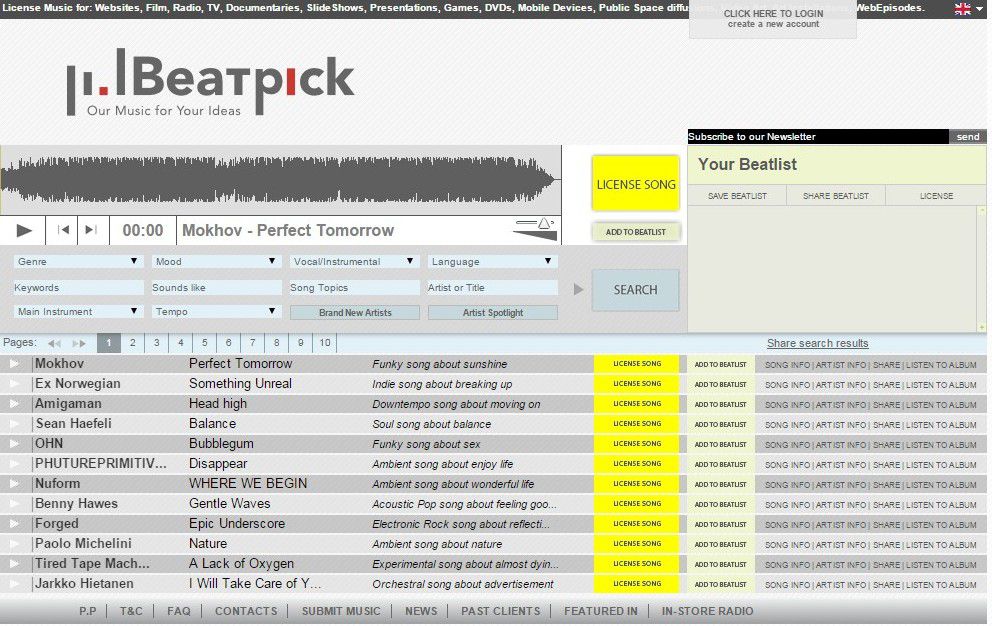Go to next results page arrow
This screenshot has height=626, width=992.
pyautogui.click(x=79, y=344)
